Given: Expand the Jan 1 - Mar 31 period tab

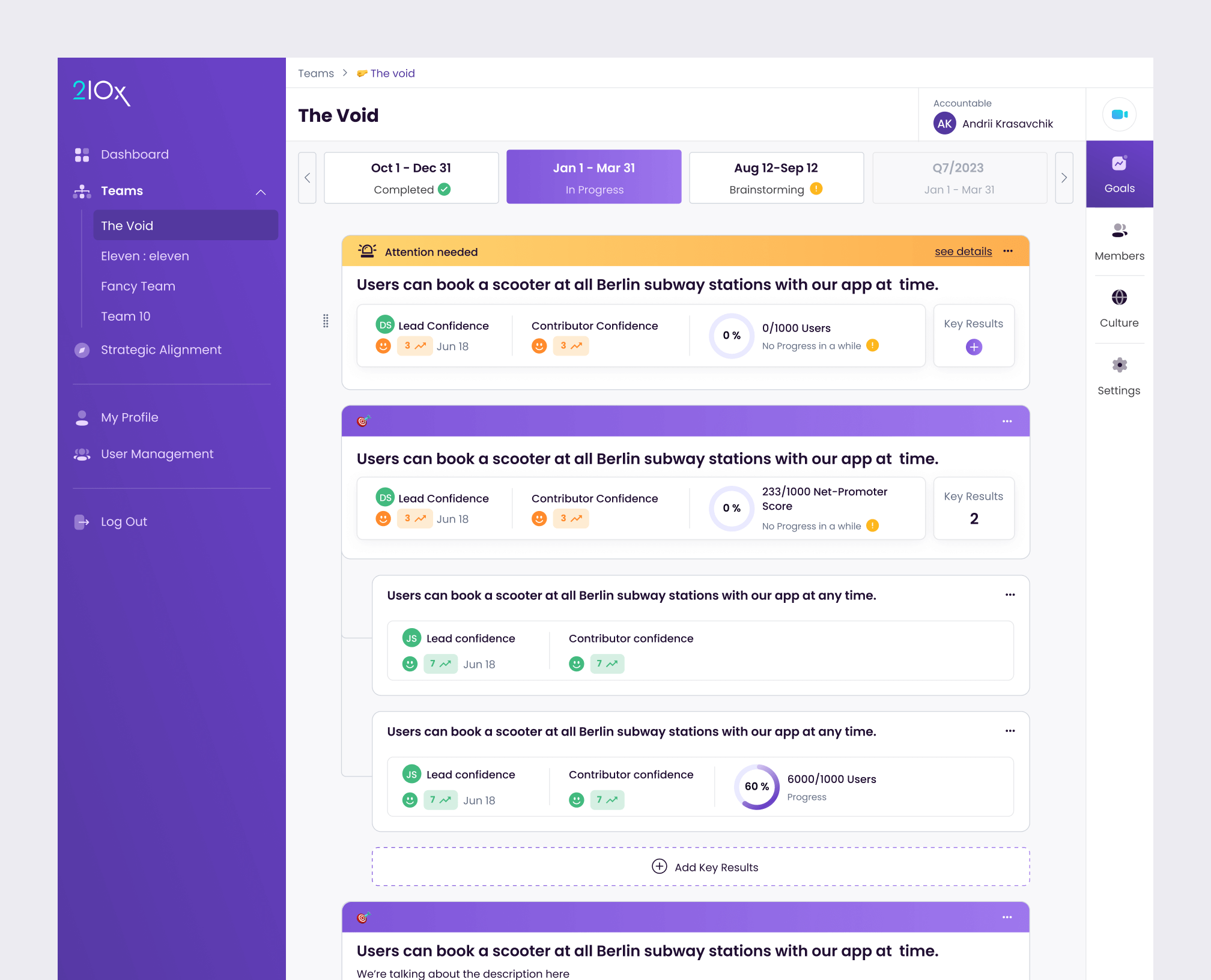Looking at the screenshot, I should (x=594, y=178).
